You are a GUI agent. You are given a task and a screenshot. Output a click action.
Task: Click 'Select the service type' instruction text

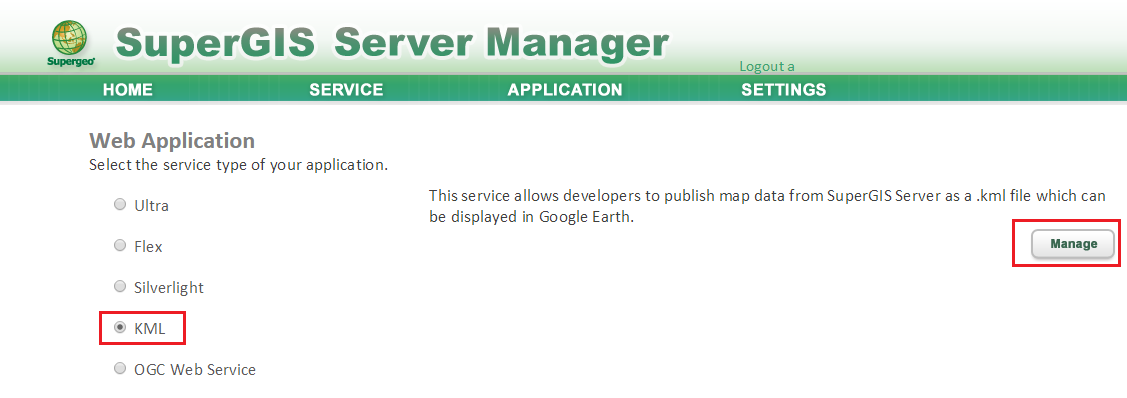click(x=239, y=165)
